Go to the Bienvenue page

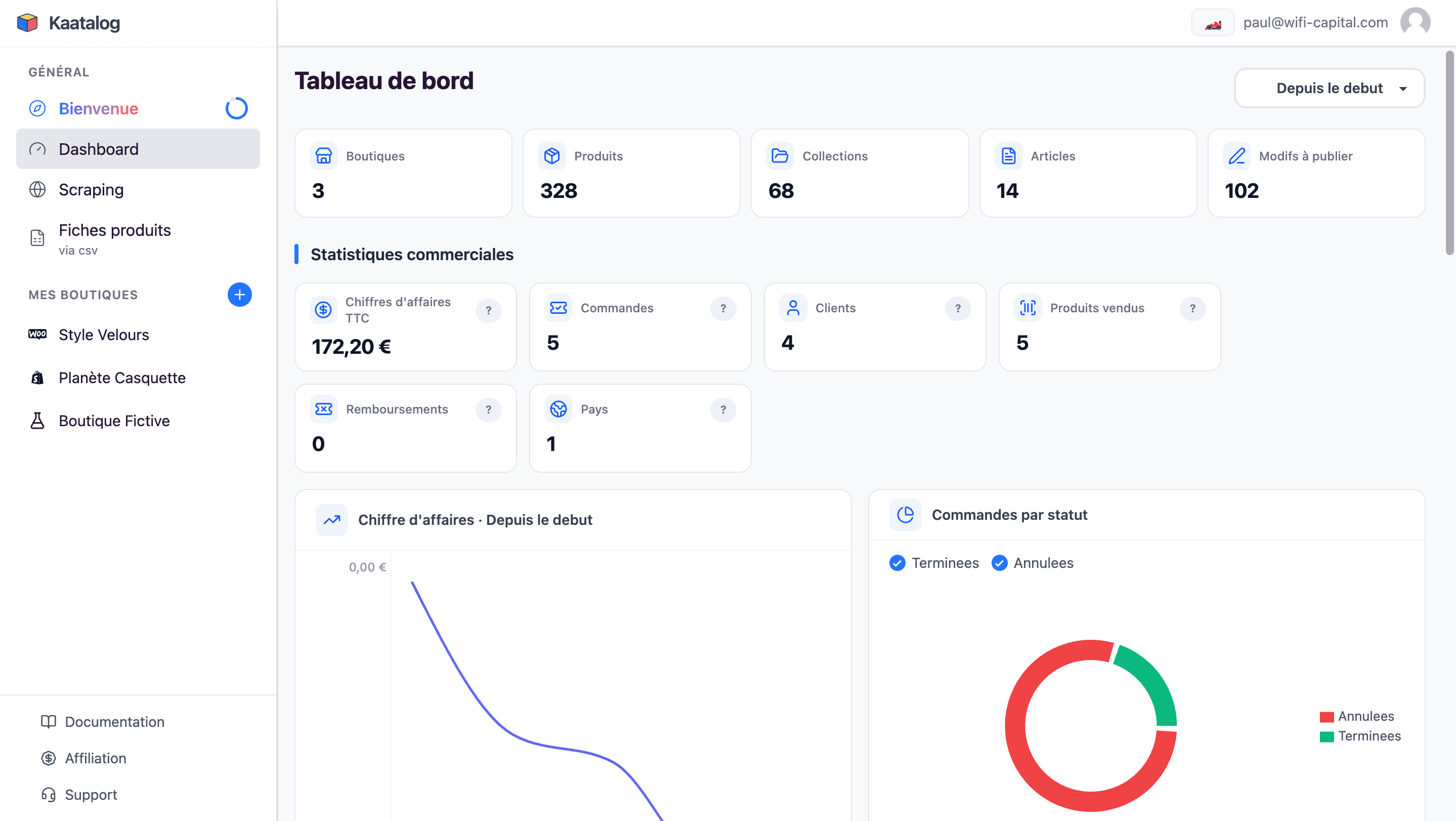[x=98, y=108]
